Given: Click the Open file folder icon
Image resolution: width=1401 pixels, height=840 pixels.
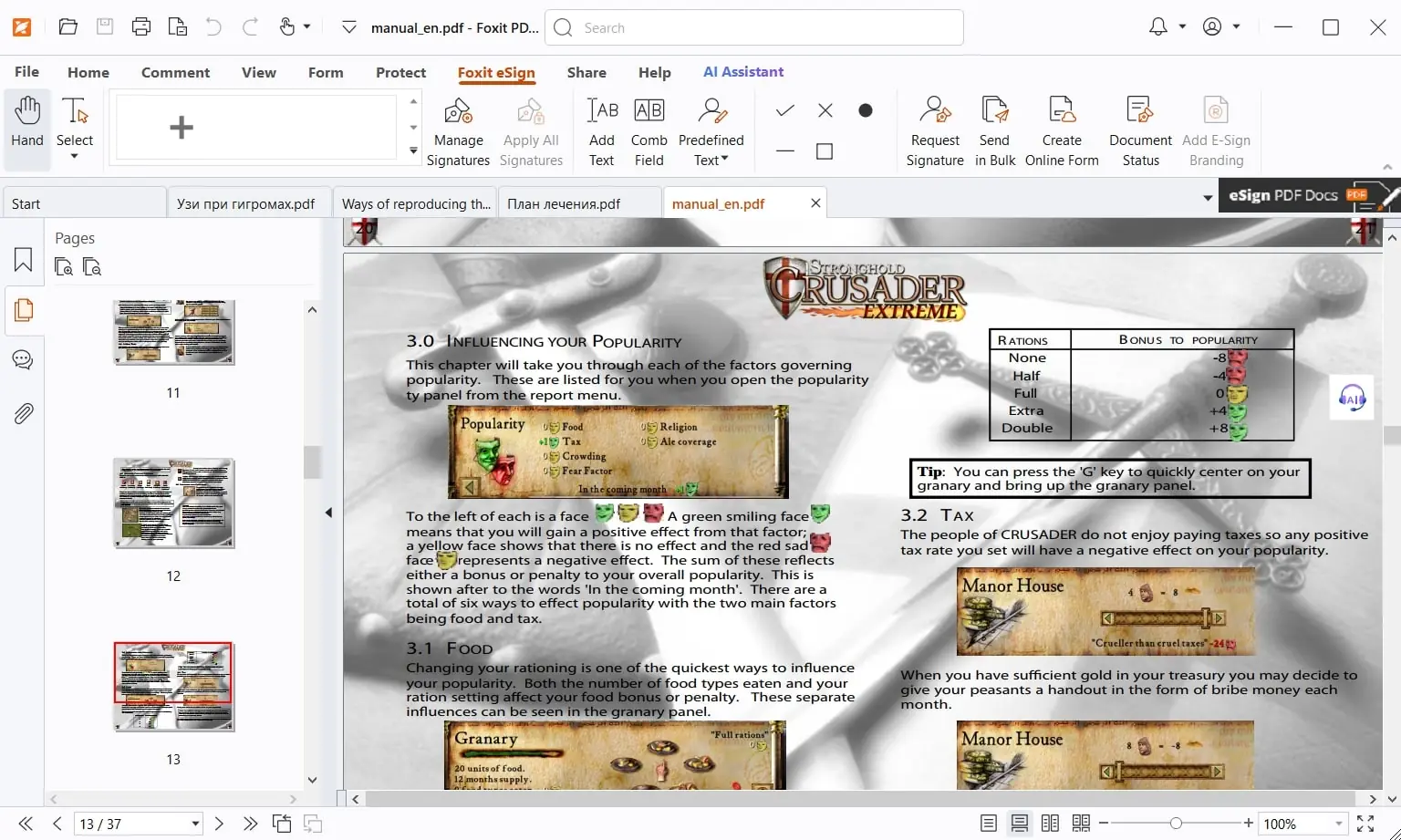Looking at the screenshot, I should [x=68, y=27].
